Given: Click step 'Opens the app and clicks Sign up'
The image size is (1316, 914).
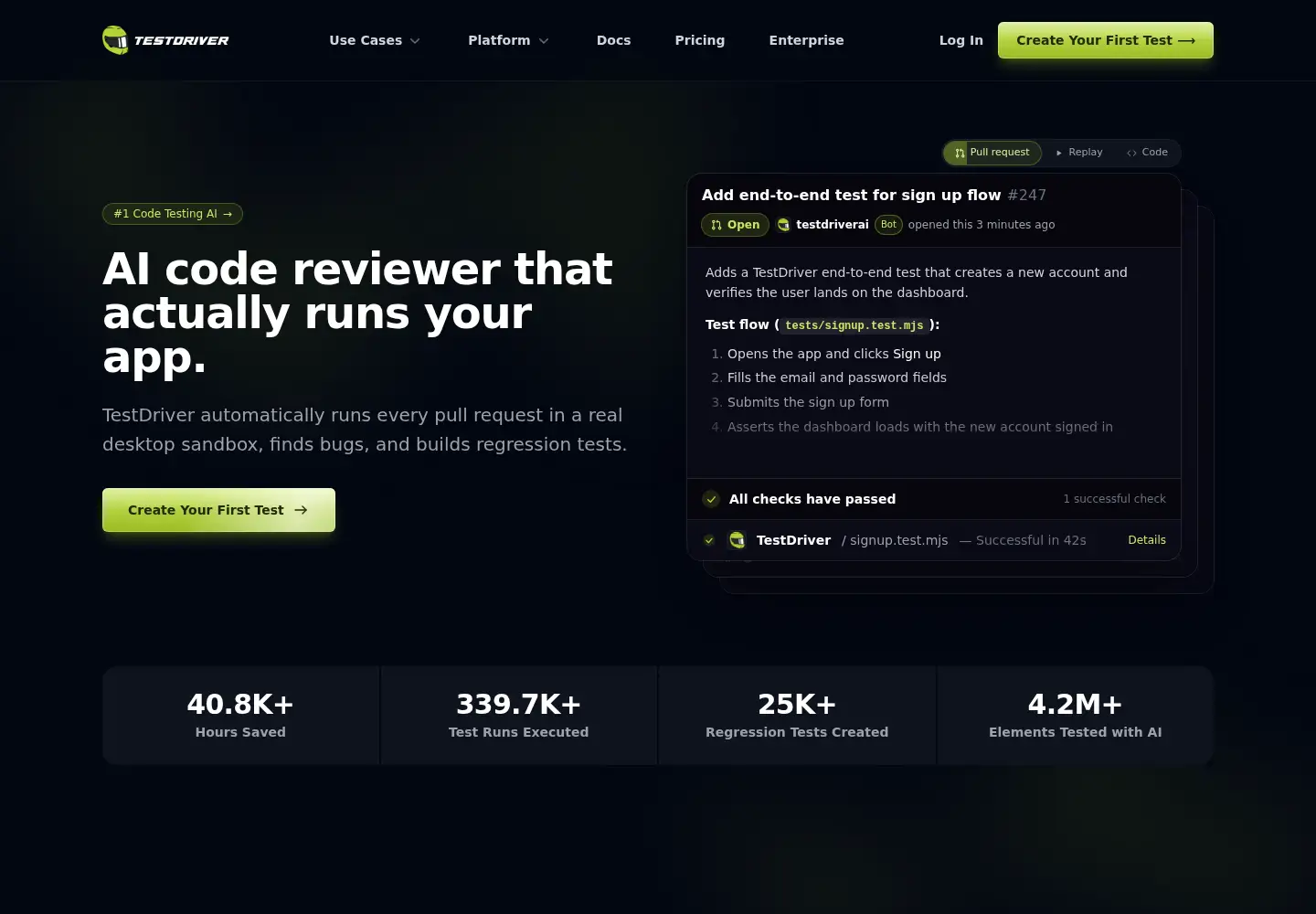Looking at the screenshot, I should click(x=833, y=354).
